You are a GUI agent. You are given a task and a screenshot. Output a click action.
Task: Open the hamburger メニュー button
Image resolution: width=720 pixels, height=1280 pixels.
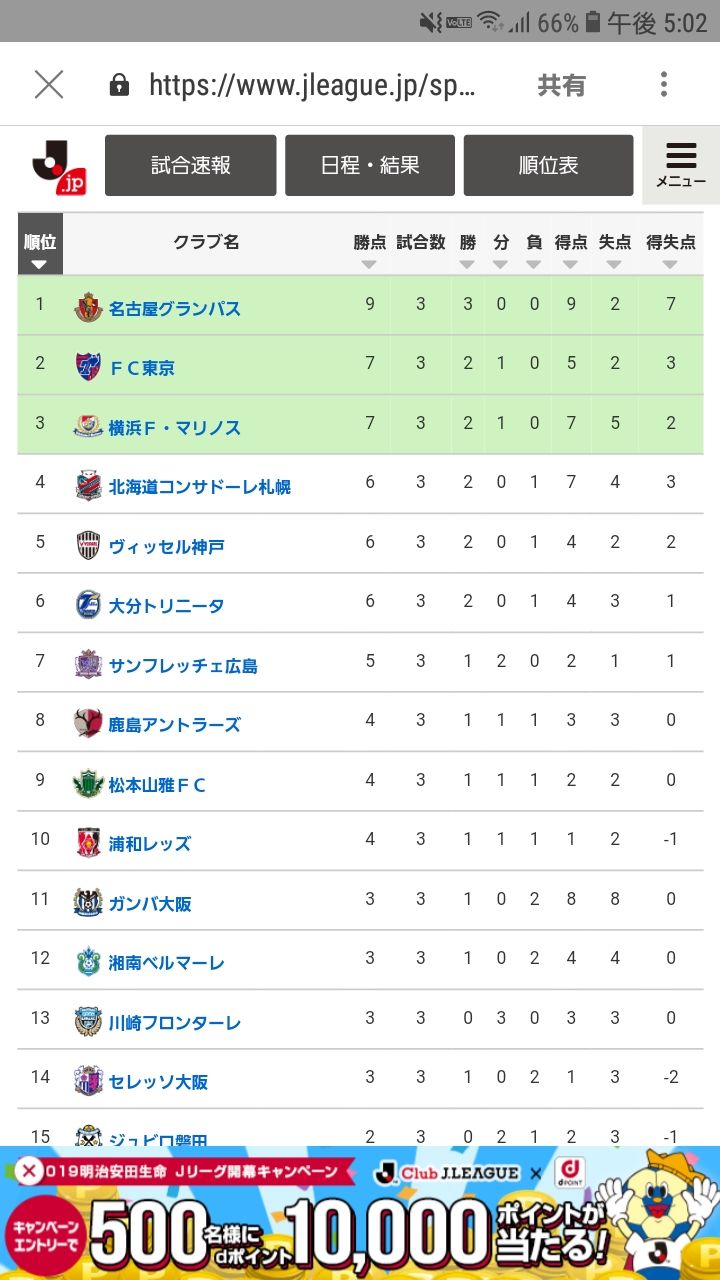tap(681, 165)
